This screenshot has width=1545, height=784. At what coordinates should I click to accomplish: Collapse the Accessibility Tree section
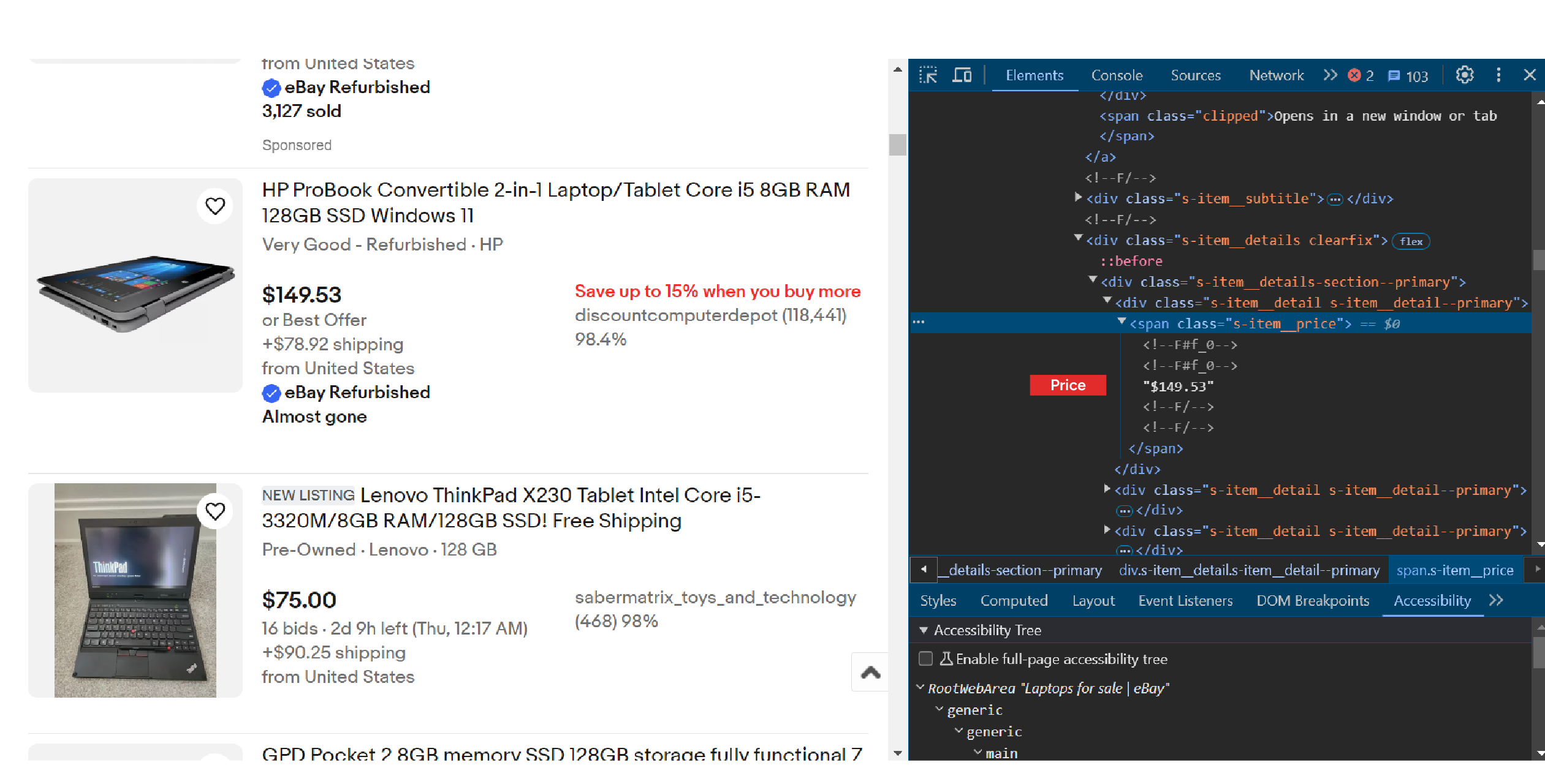924,630
